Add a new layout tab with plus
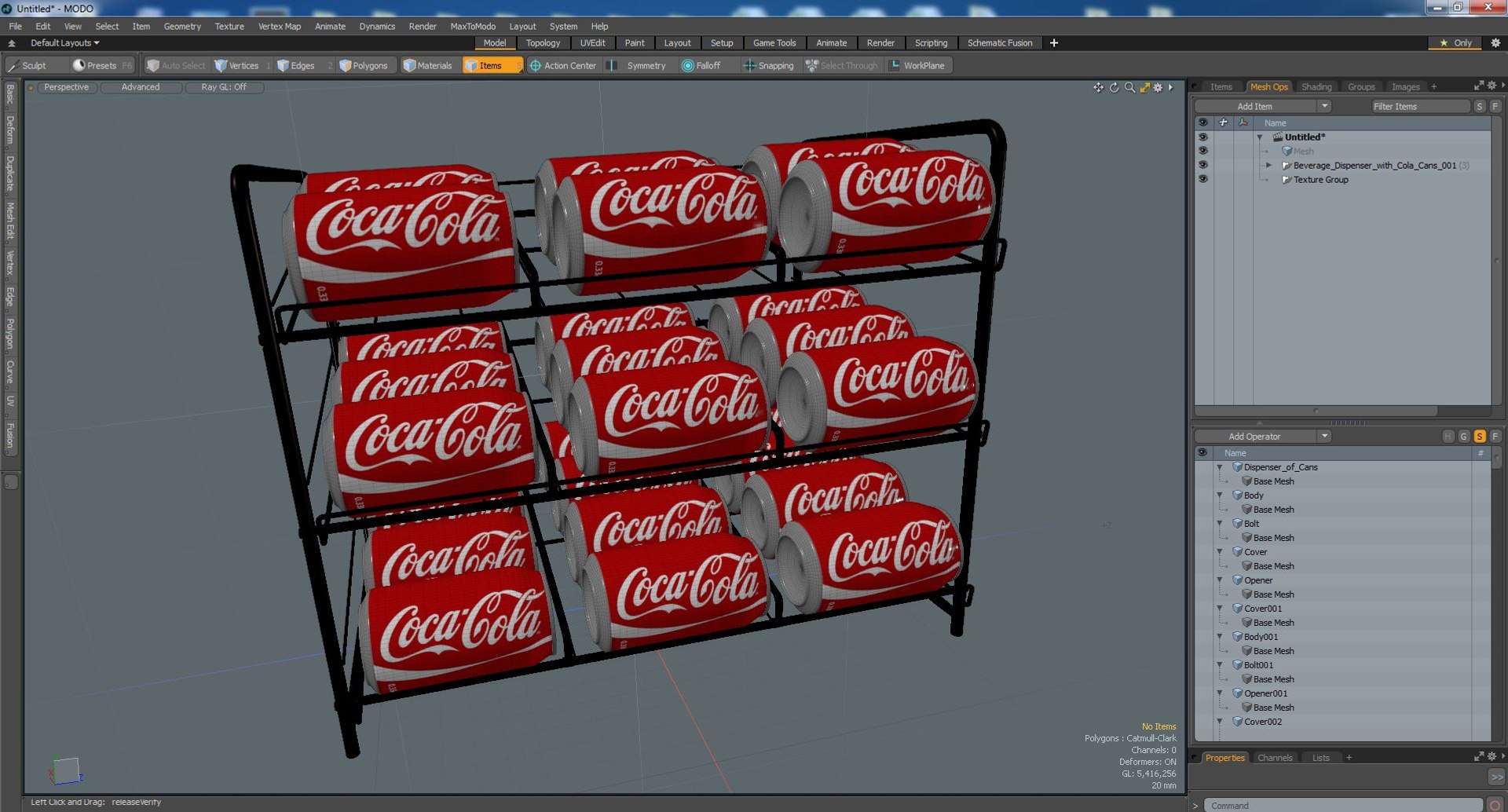The image size is (1508, 812). (1054, 43)
